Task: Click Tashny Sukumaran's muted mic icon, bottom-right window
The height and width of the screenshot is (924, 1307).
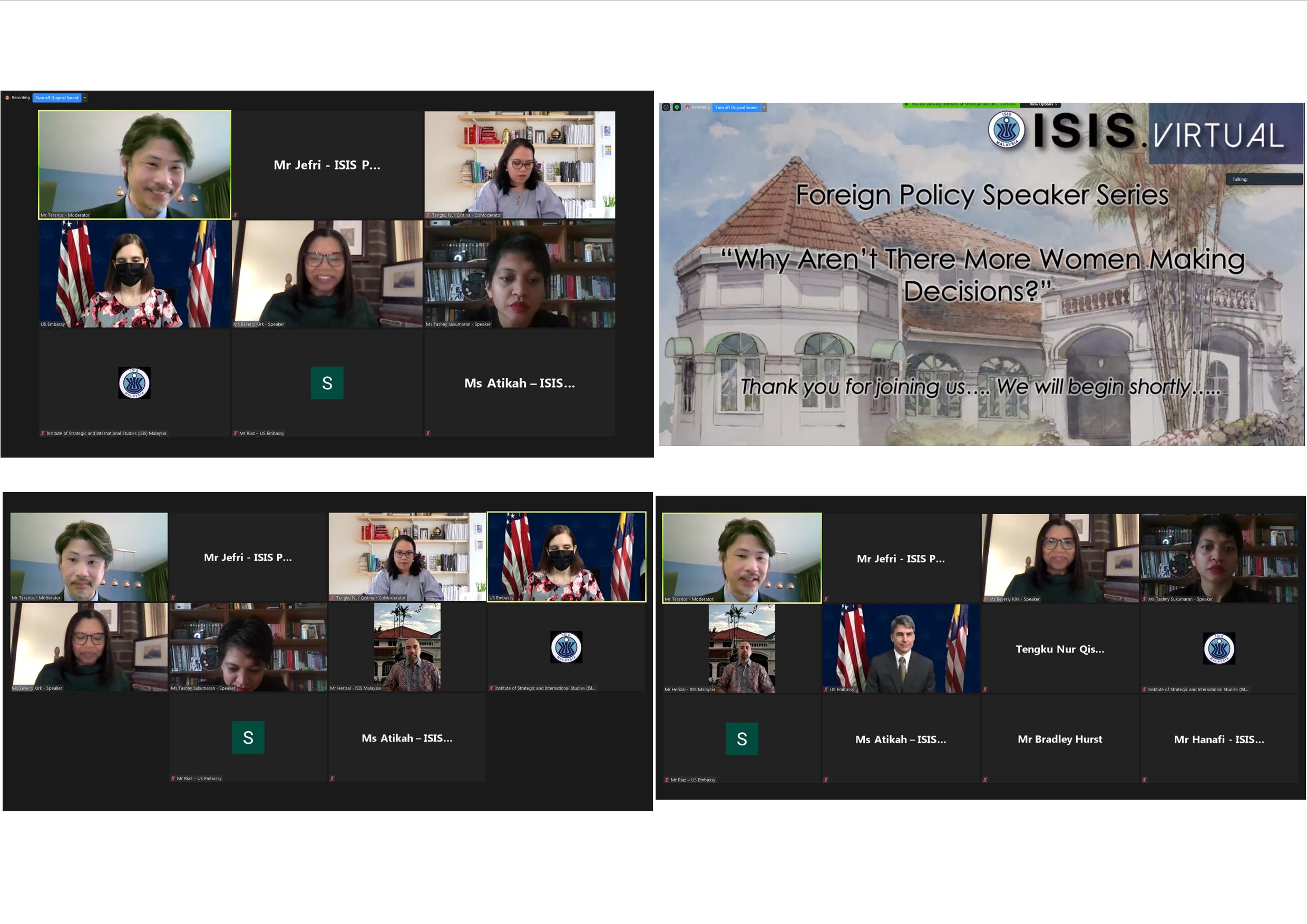Action: point(1144,599)
